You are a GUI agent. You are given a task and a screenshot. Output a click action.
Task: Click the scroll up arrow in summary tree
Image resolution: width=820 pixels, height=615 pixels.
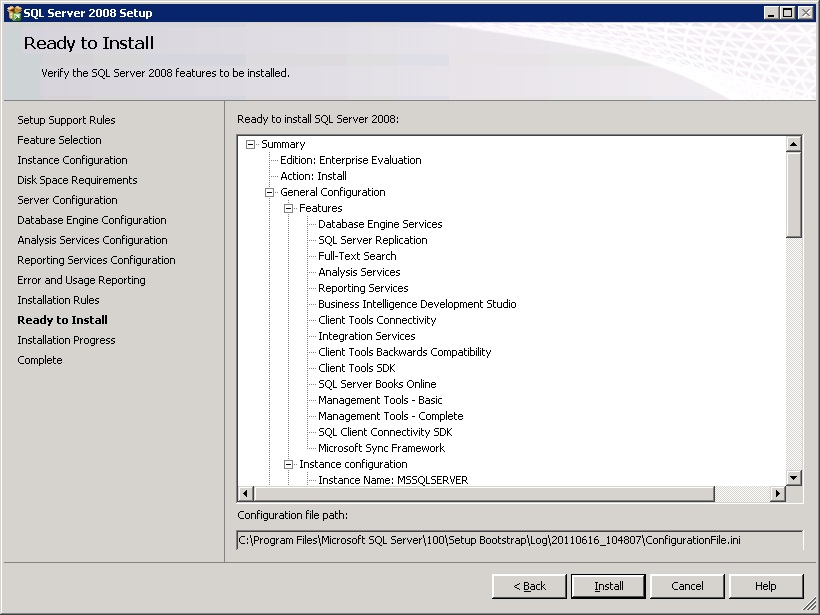[793, 144]
